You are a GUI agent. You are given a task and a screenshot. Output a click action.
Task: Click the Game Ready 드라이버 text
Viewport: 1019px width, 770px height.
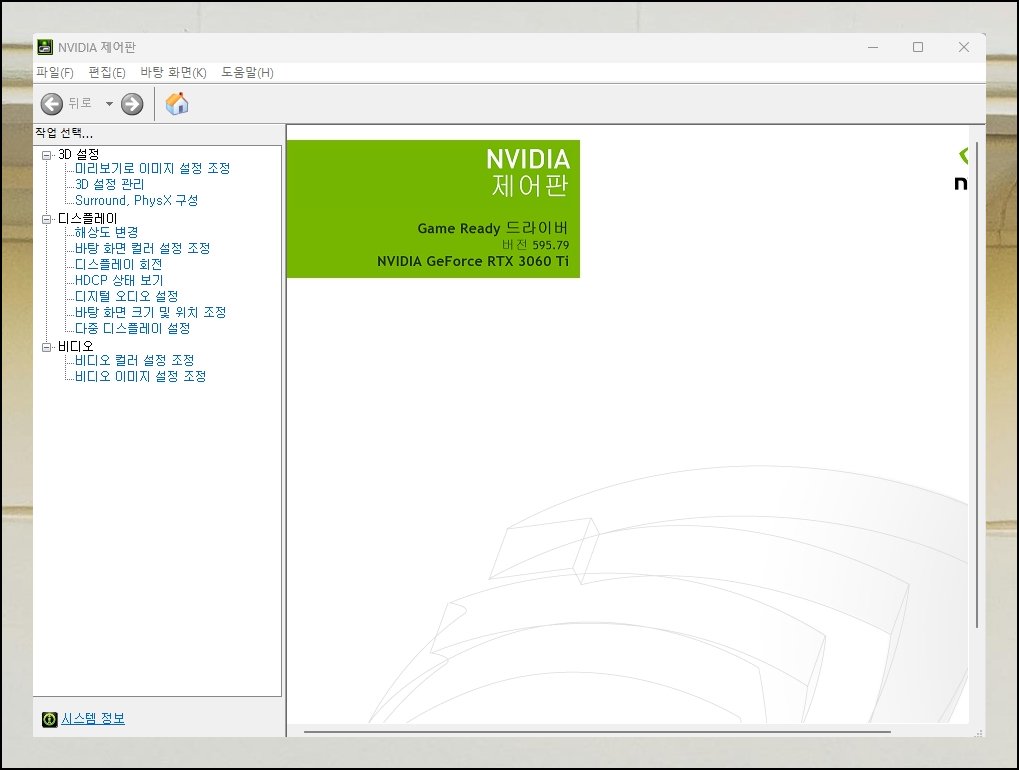point(493,228)
